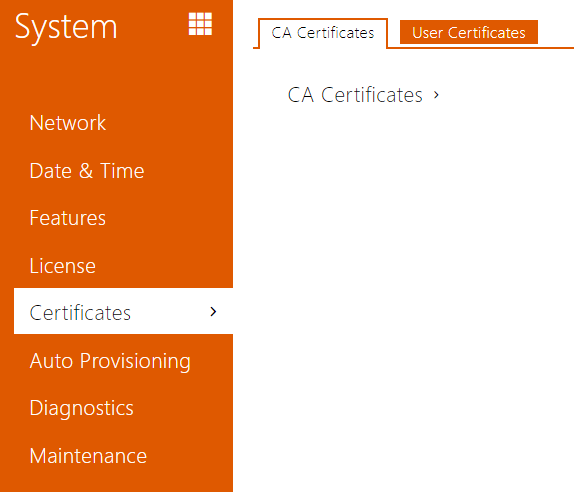This screenshot has height=492, width=574.
Task: Collapse the CA Certificates group arrow
Action: (x=436, y=95)
